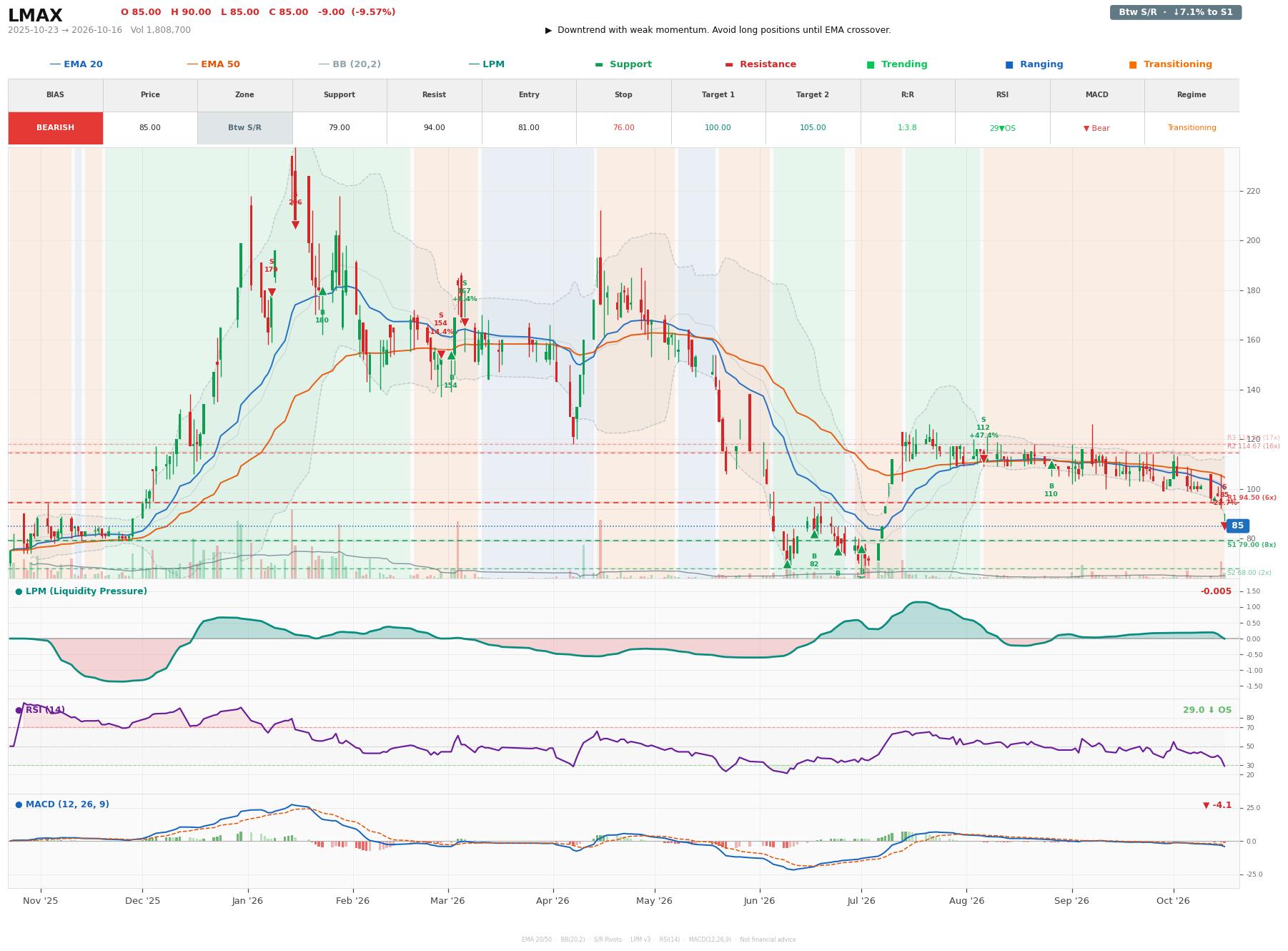1288x951 pixels.
Task: Click the LPM (Liquidity Pressure) panel title
Action: click(81, 591)
